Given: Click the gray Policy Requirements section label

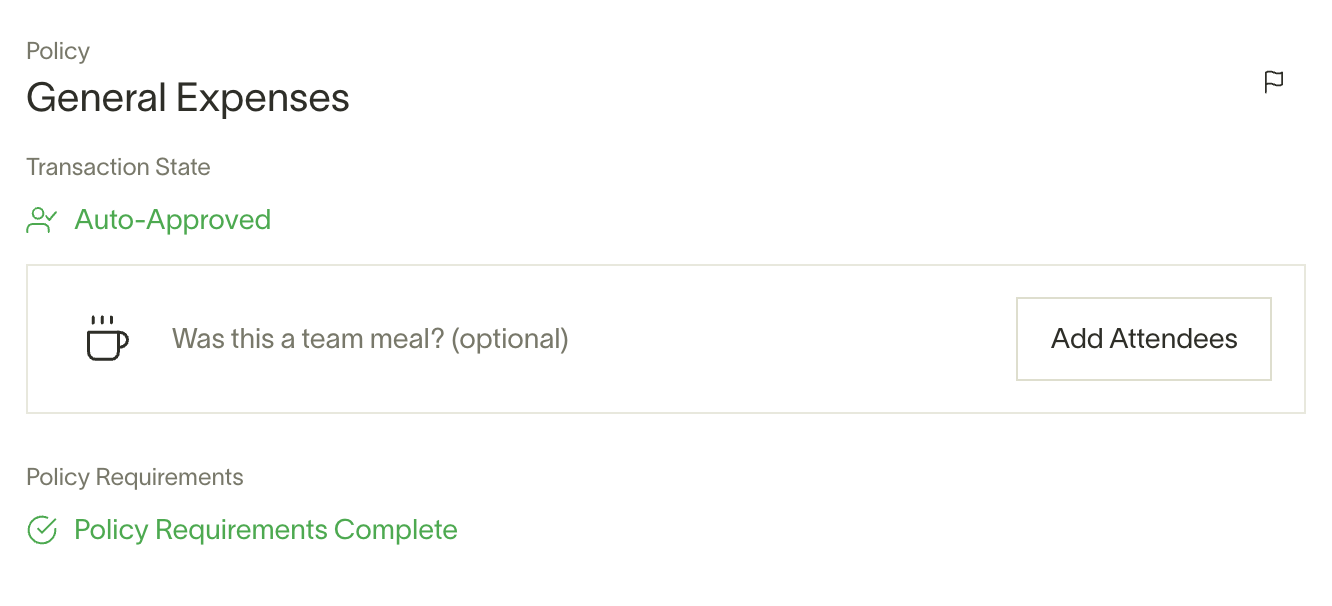Looking at the screenshot, I should click(135, 477).
